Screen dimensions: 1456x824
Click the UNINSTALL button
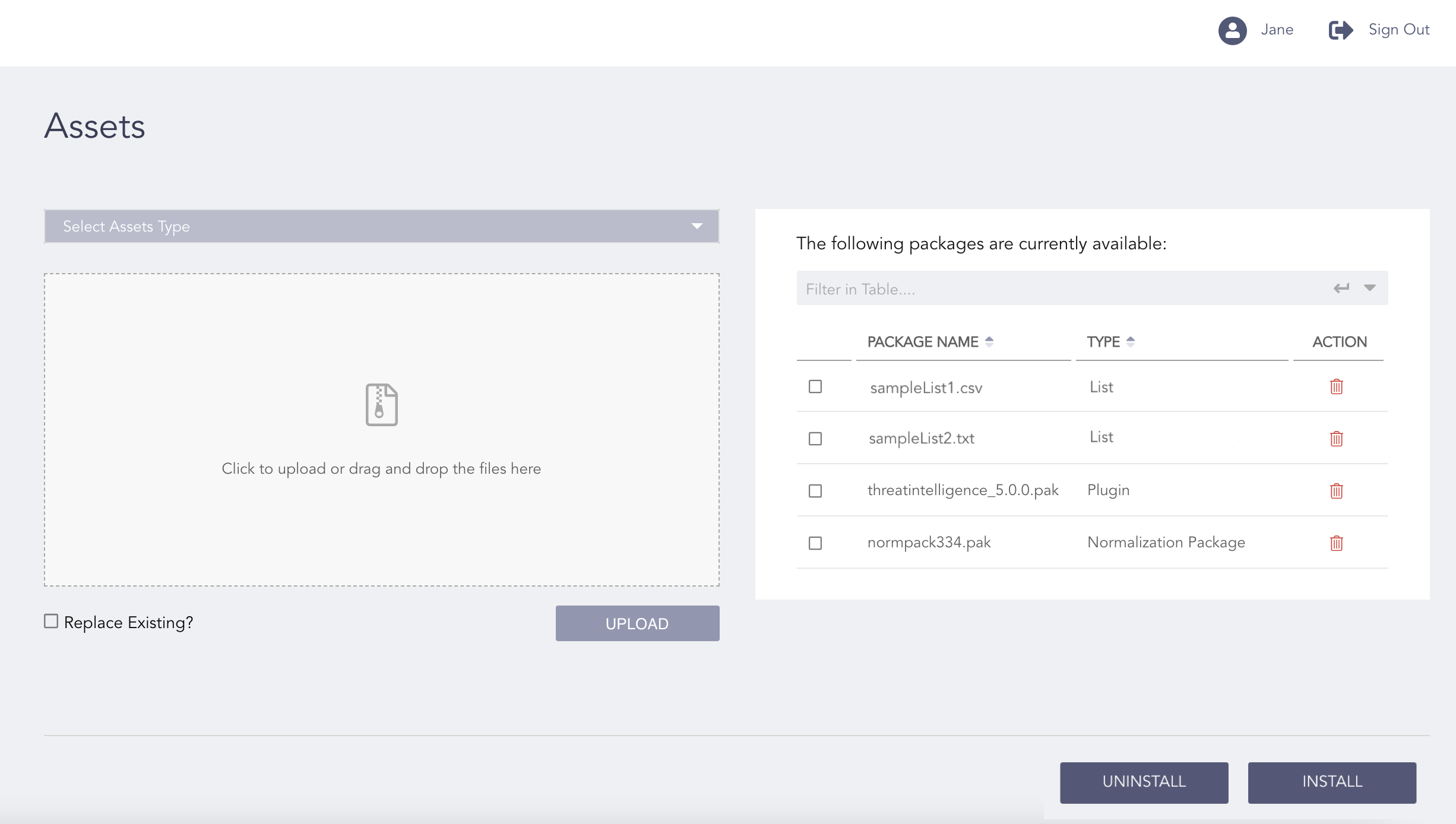pos(1144,782)
